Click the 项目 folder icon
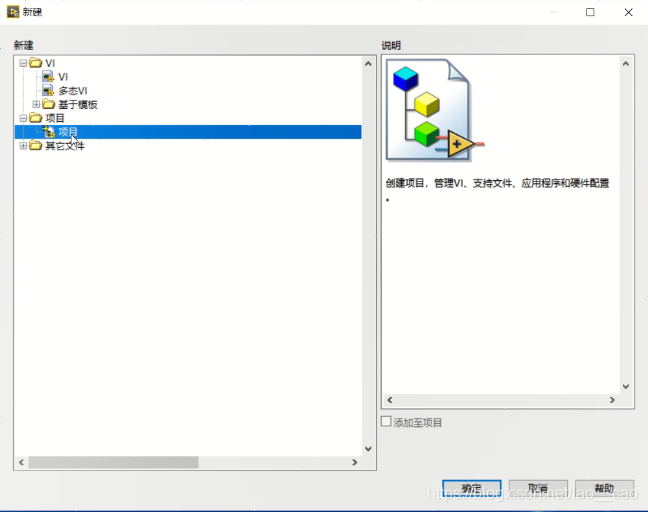This screenshot has width=648, height=512. tap(36, 118)
